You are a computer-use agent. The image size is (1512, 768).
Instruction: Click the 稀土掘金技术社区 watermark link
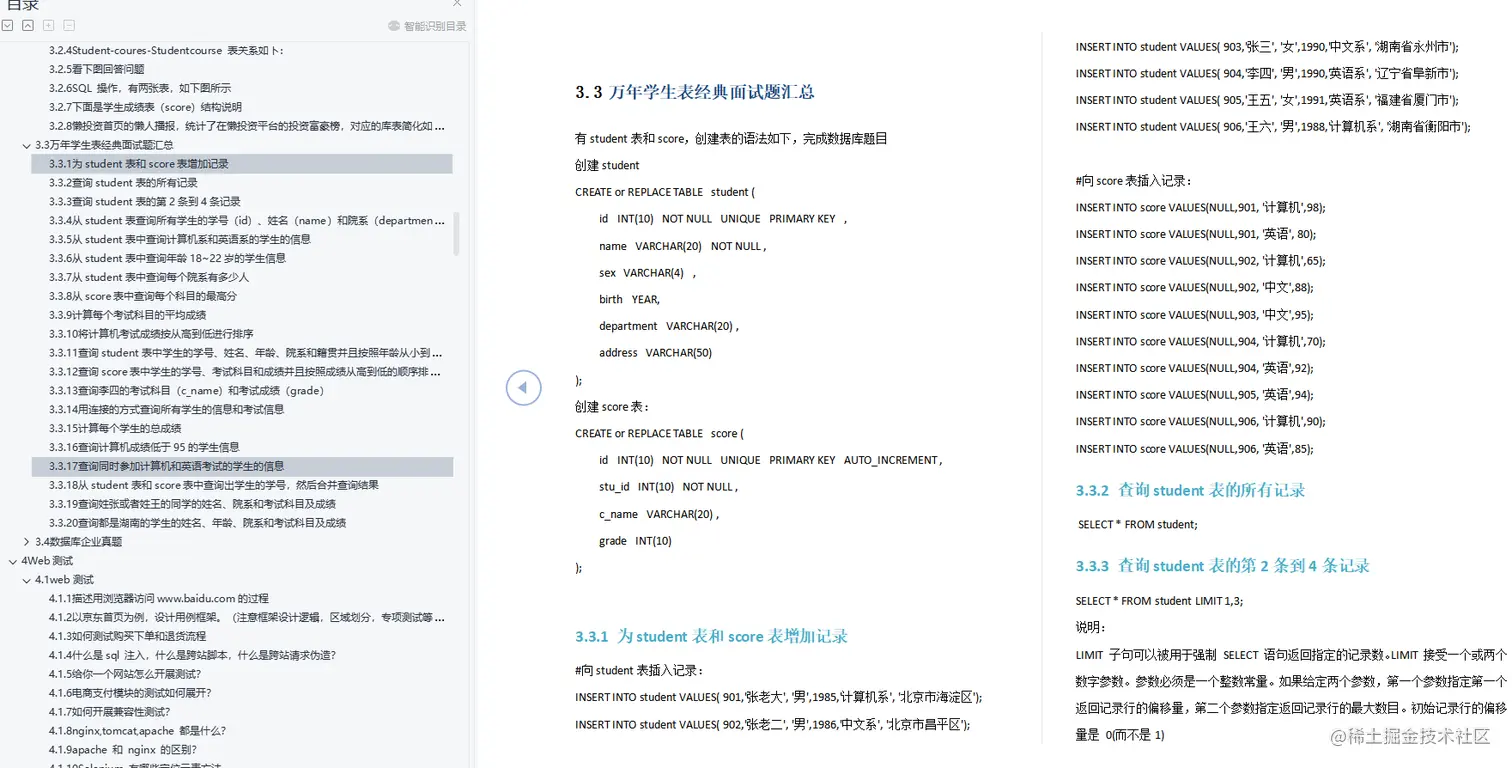click(x=1409, y=738)
